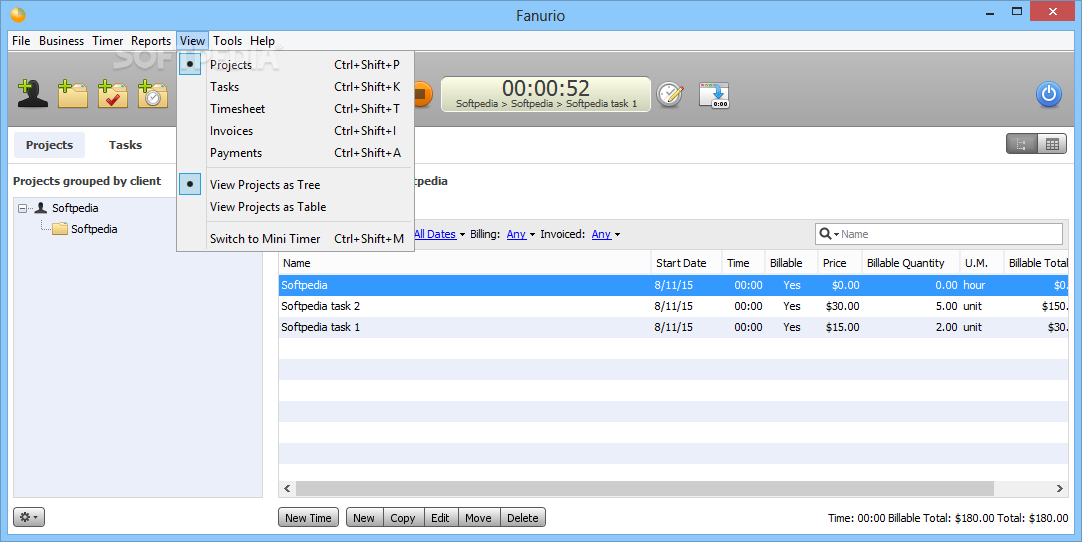Open the Billing Any filter dropdown

point(520,234)
